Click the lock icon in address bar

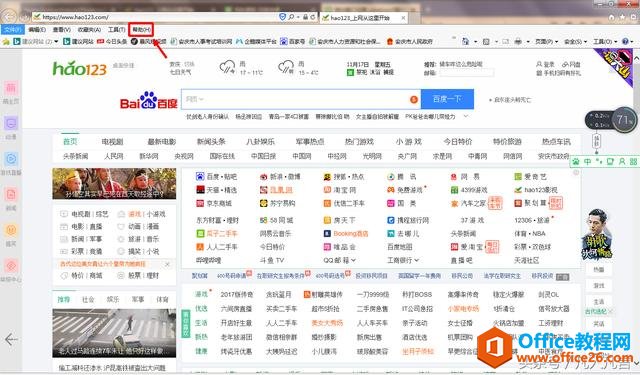[305, 17]
